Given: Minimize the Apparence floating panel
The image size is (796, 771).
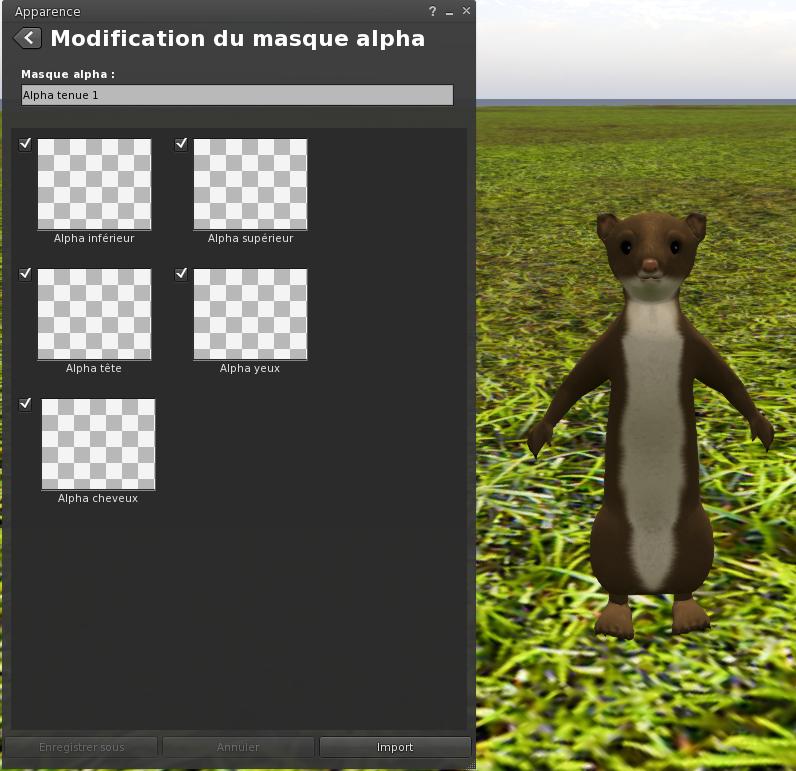Looking at the screenshot, I should pos(450,11).
